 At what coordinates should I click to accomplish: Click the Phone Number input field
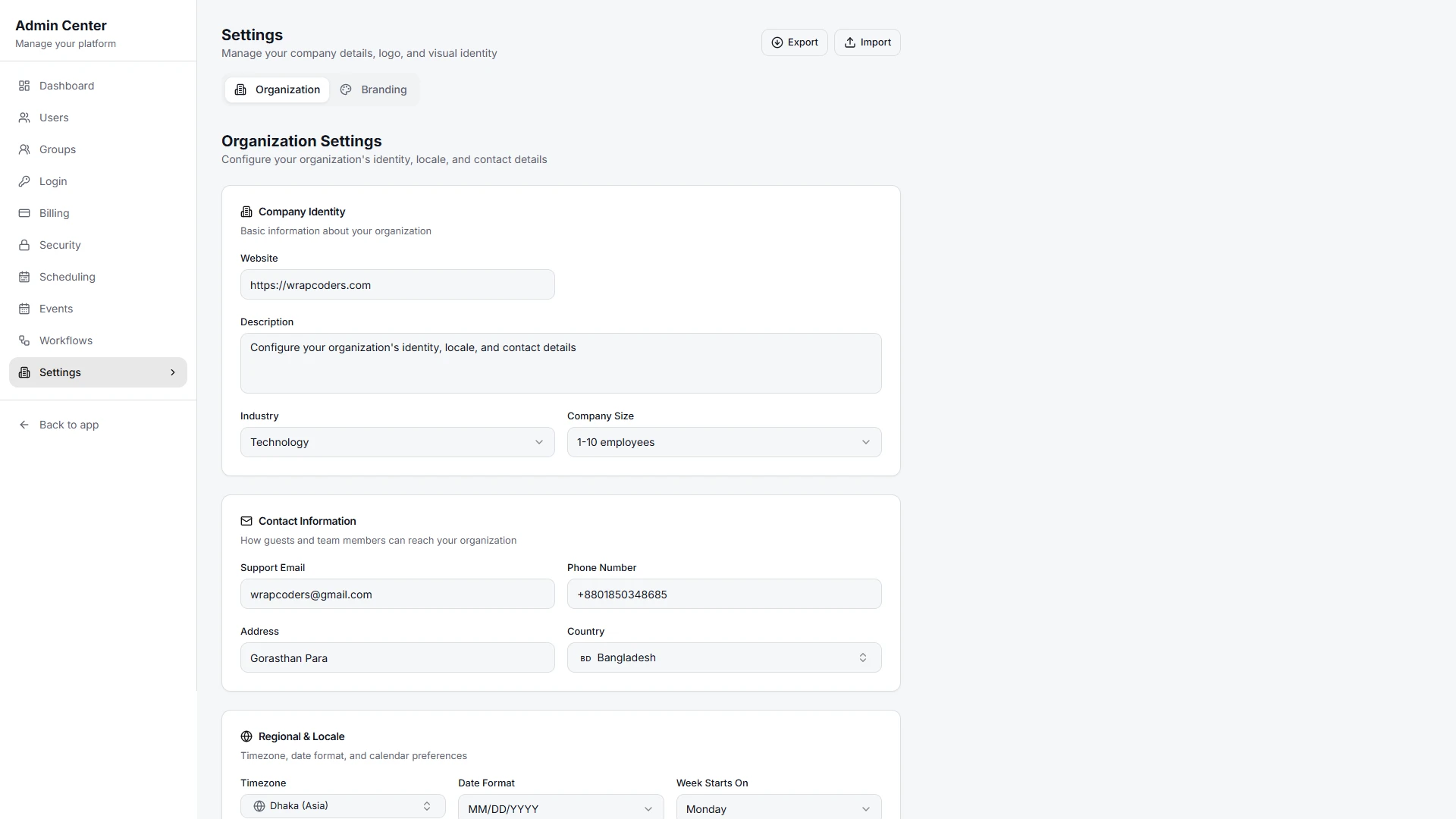tap(724, 594)
